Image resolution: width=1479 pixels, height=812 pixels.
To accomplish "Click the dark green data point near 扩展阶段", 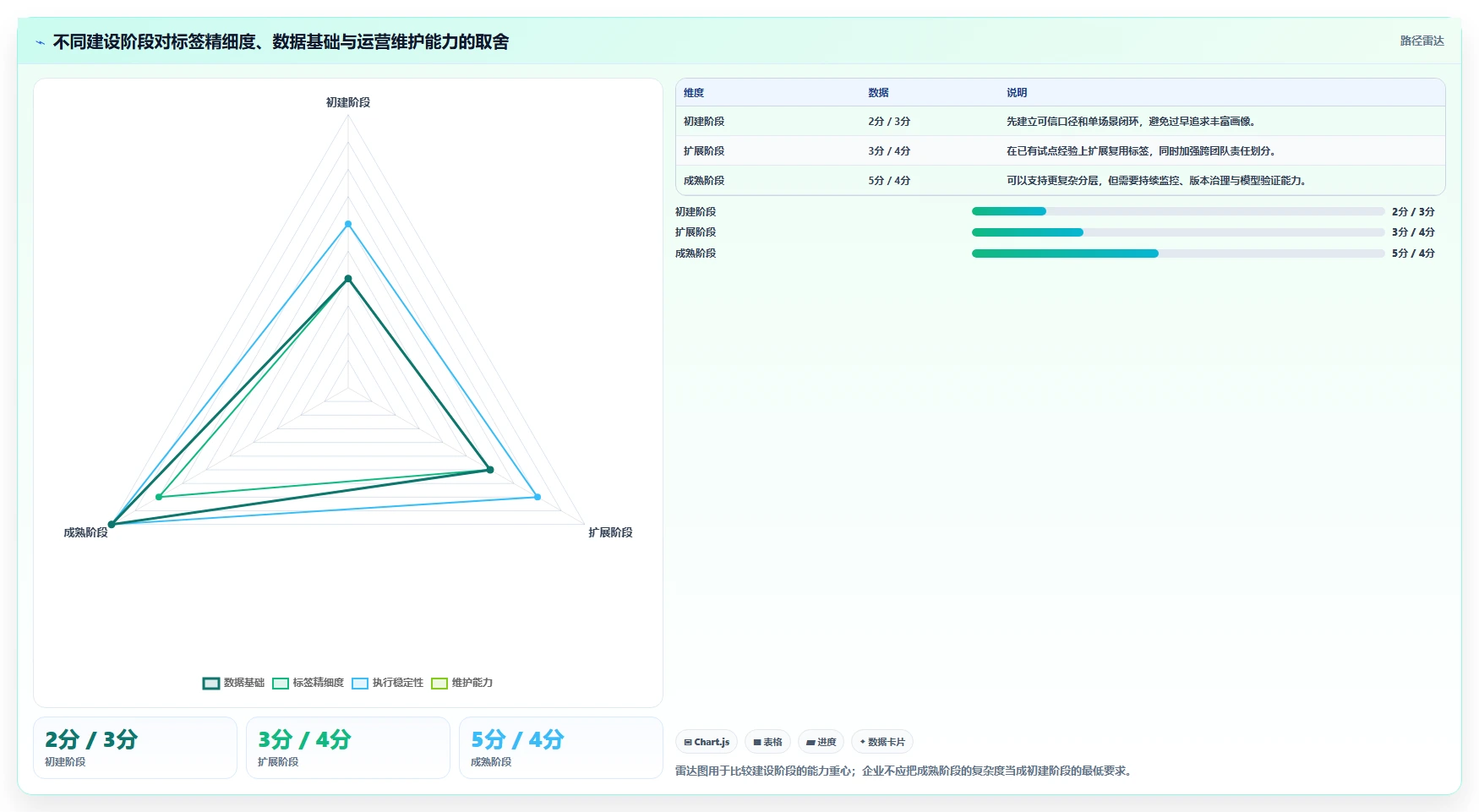I will pyautogui.click(x=490, y=470).
